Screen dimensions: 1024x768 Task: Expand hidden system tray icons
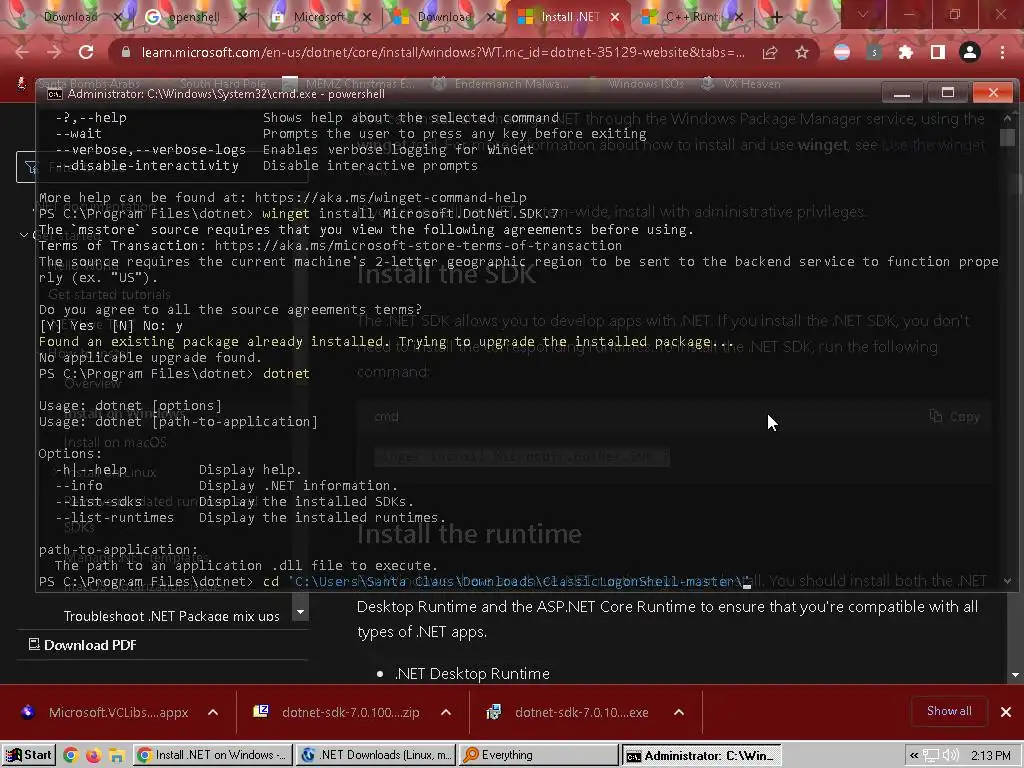(914, 756)
